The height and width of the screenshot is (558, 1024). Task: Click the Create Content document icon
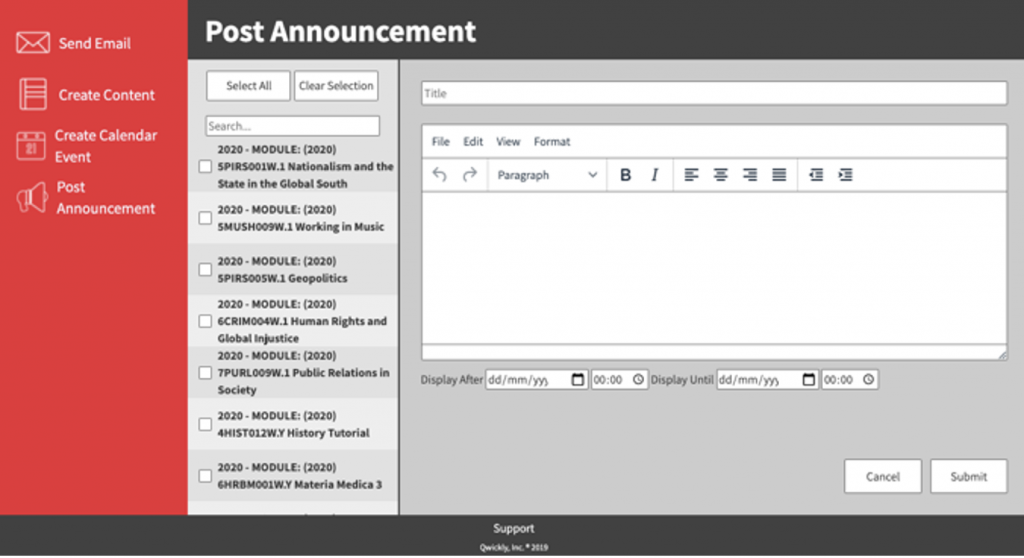point(33,94)
